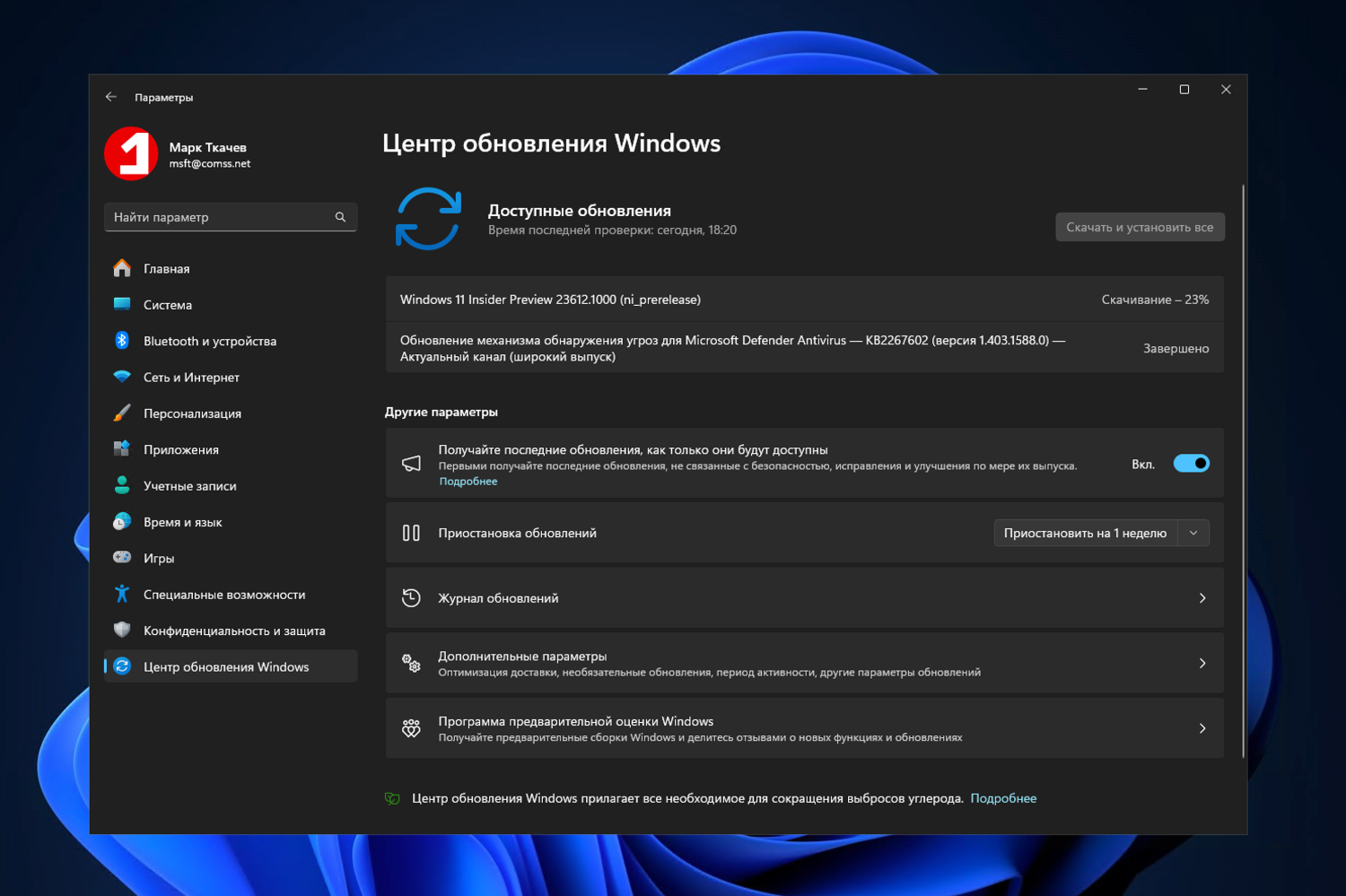Disable 'Получайте последние обновления' toggle
The width and height of the screenshot is (1346, 896).
pyautogui.click(x=1192, y=463)
